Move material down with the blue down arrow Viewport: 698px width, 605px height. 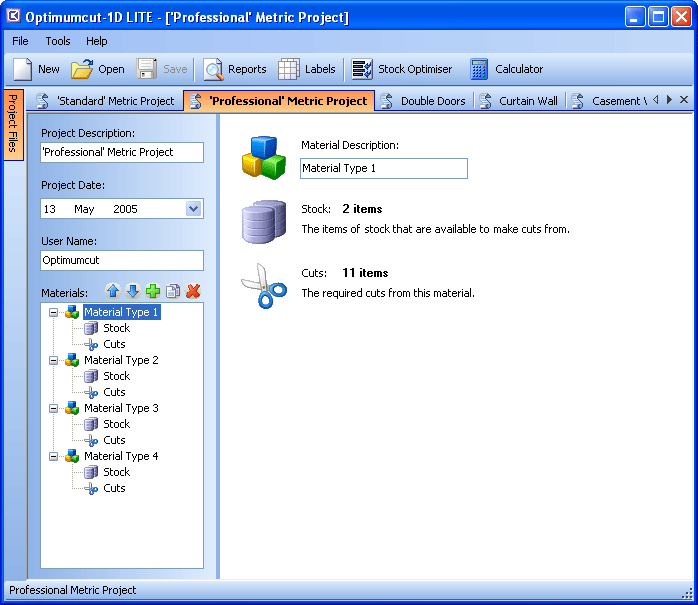point(133,291)
